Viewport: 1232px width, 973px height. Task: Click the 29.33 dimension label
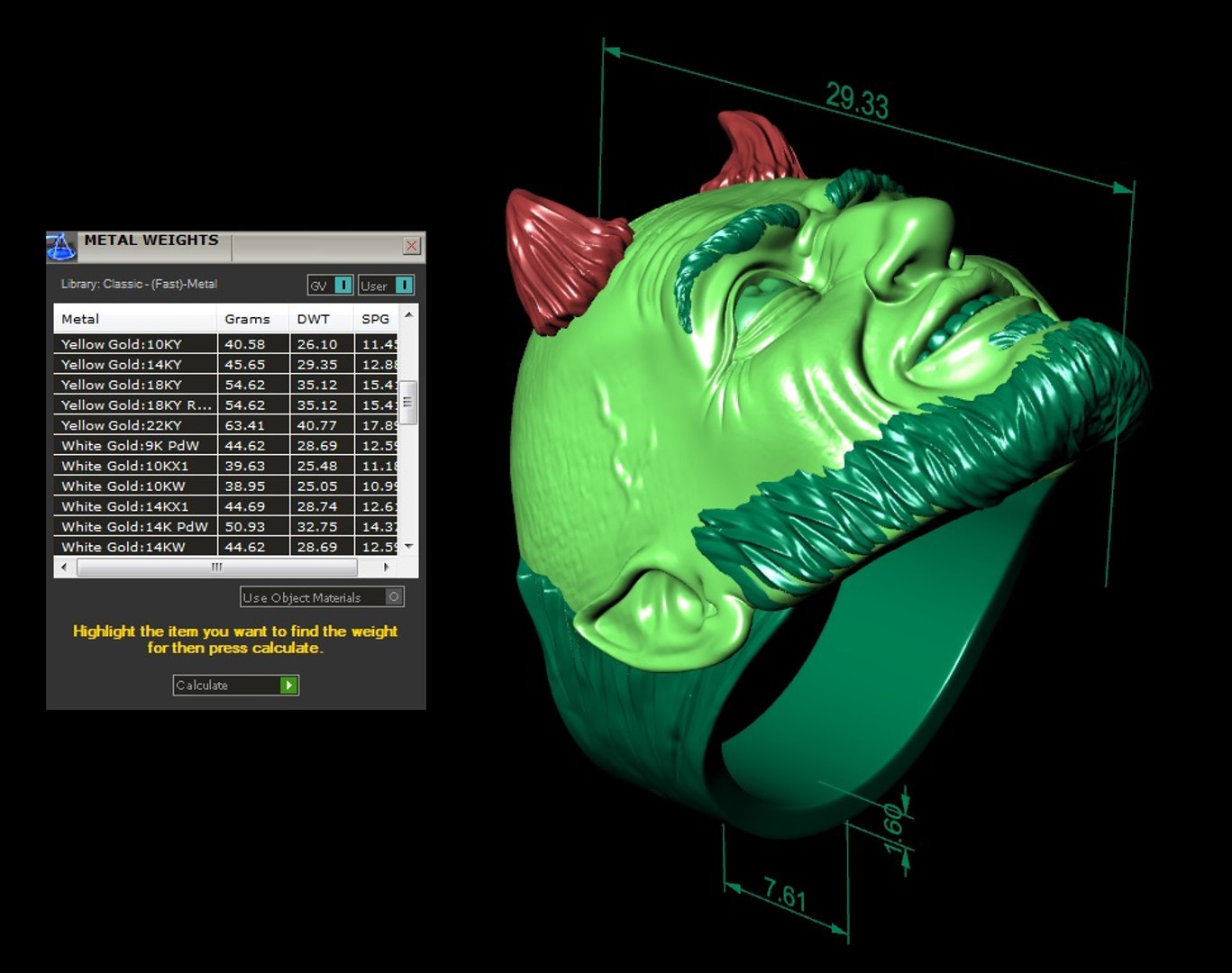point(857,100)
